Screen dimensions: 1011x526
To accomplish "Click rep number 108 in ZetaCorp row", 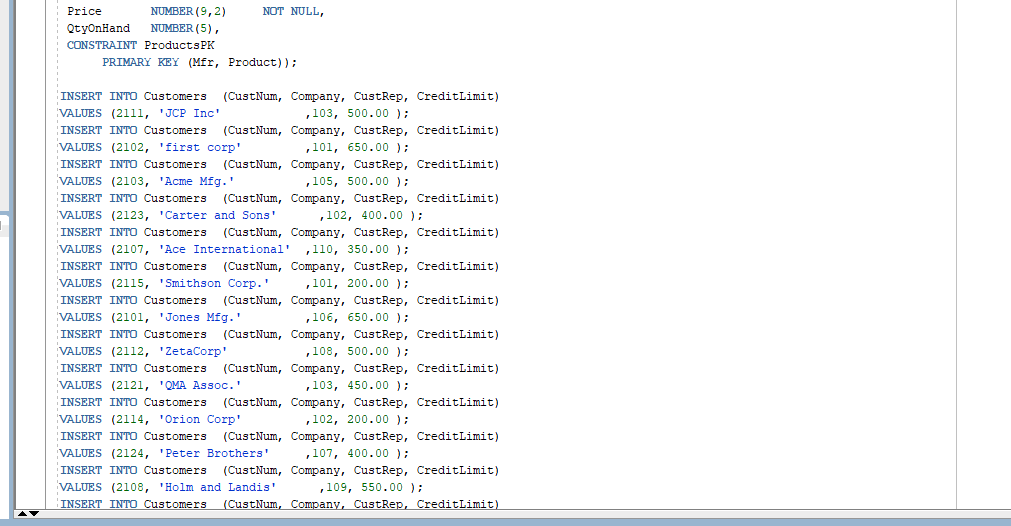I will click(x=322, y=351).
